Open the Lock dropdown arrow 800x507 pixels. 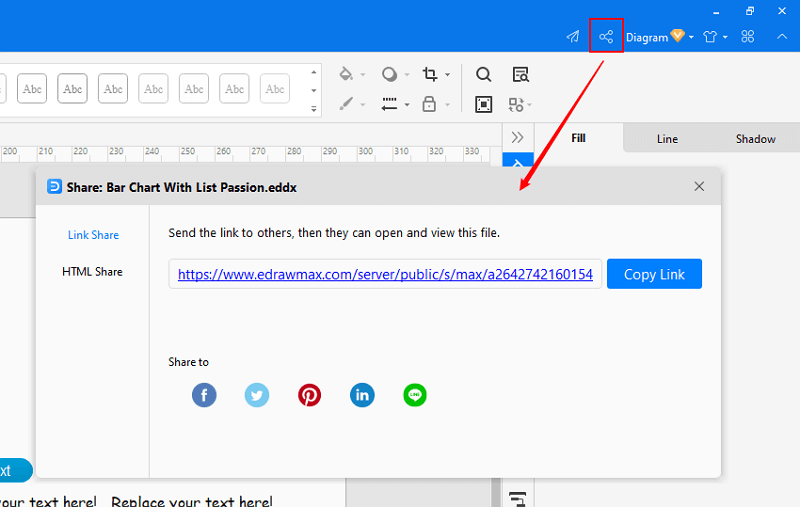click(x=447, y=105)
